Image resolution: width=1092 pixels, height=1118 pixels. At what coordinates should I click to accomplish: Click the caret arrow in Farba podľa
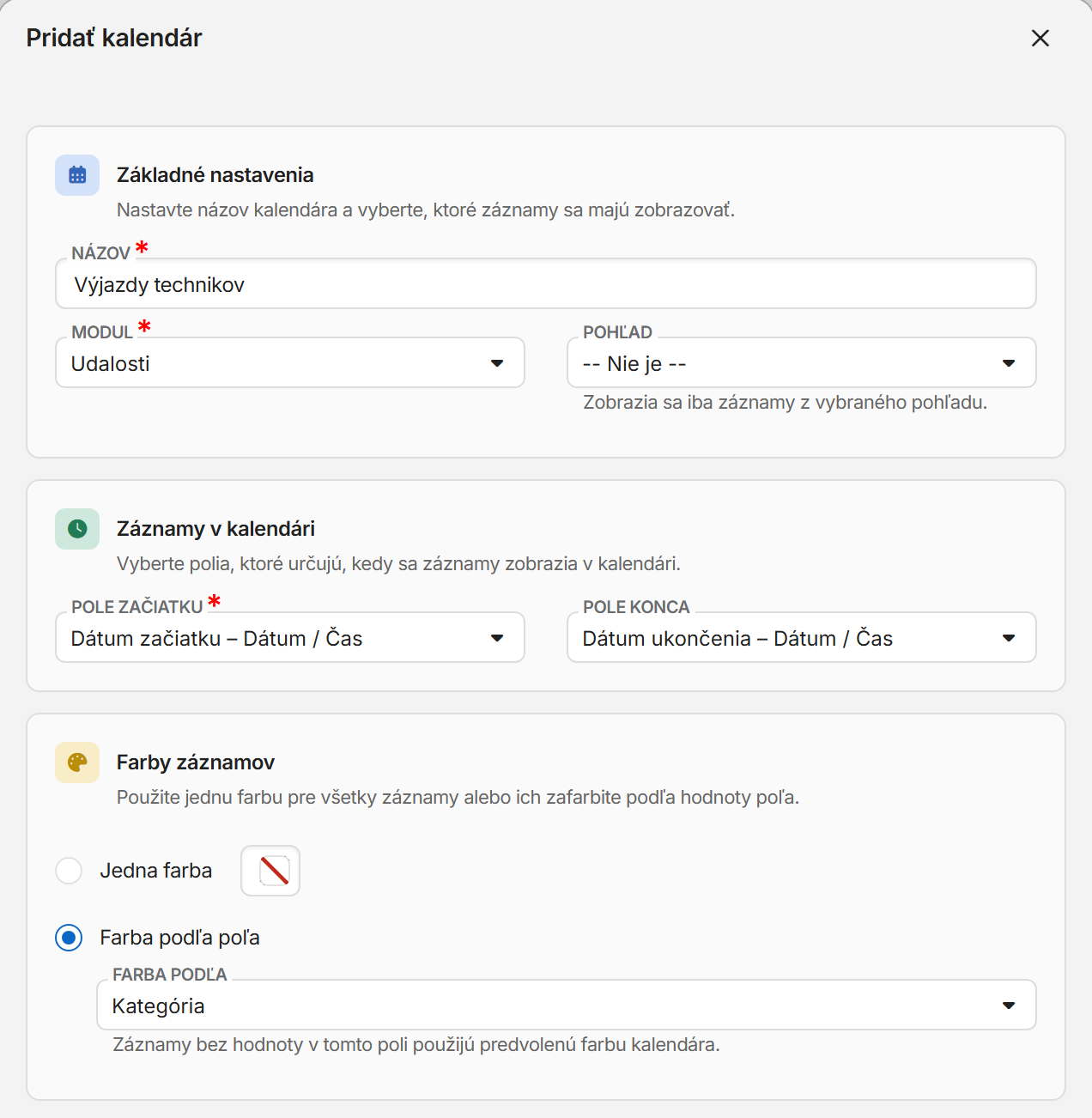1009,1006
